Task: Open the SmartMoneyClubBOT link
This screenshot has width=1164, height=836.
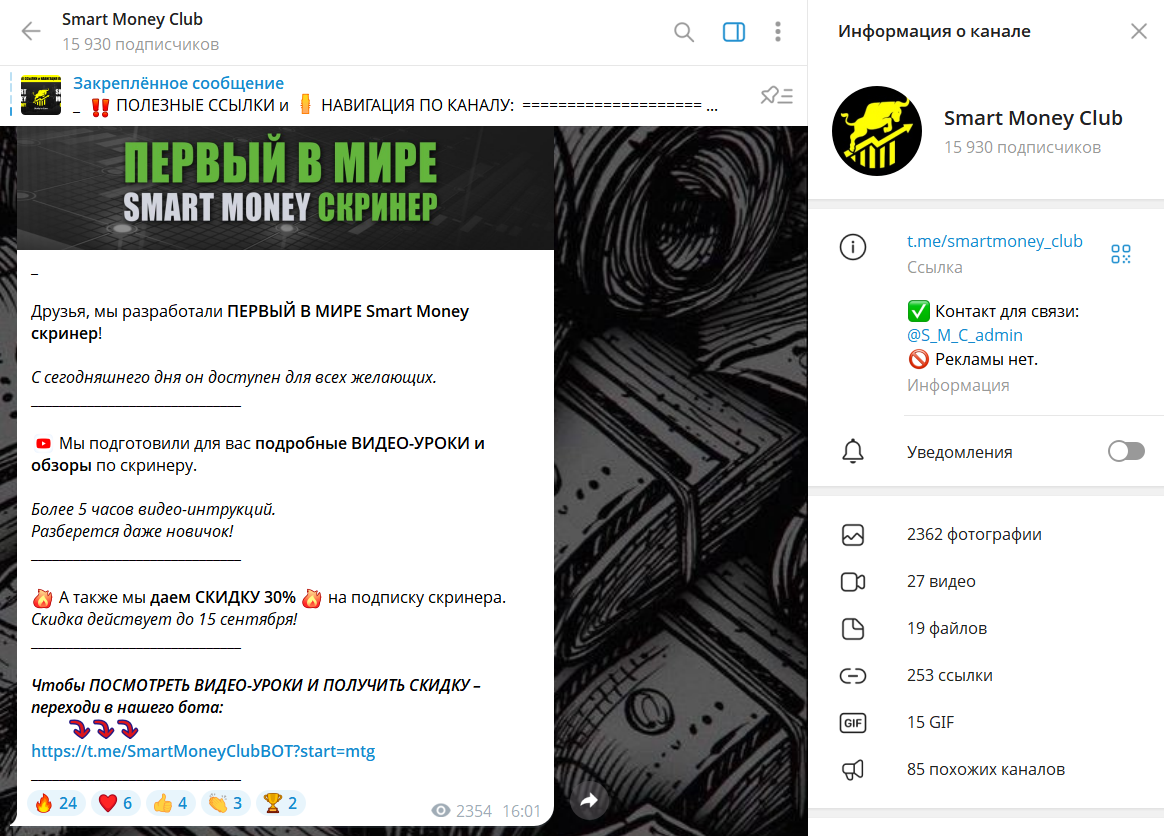Action: (203, 751)
